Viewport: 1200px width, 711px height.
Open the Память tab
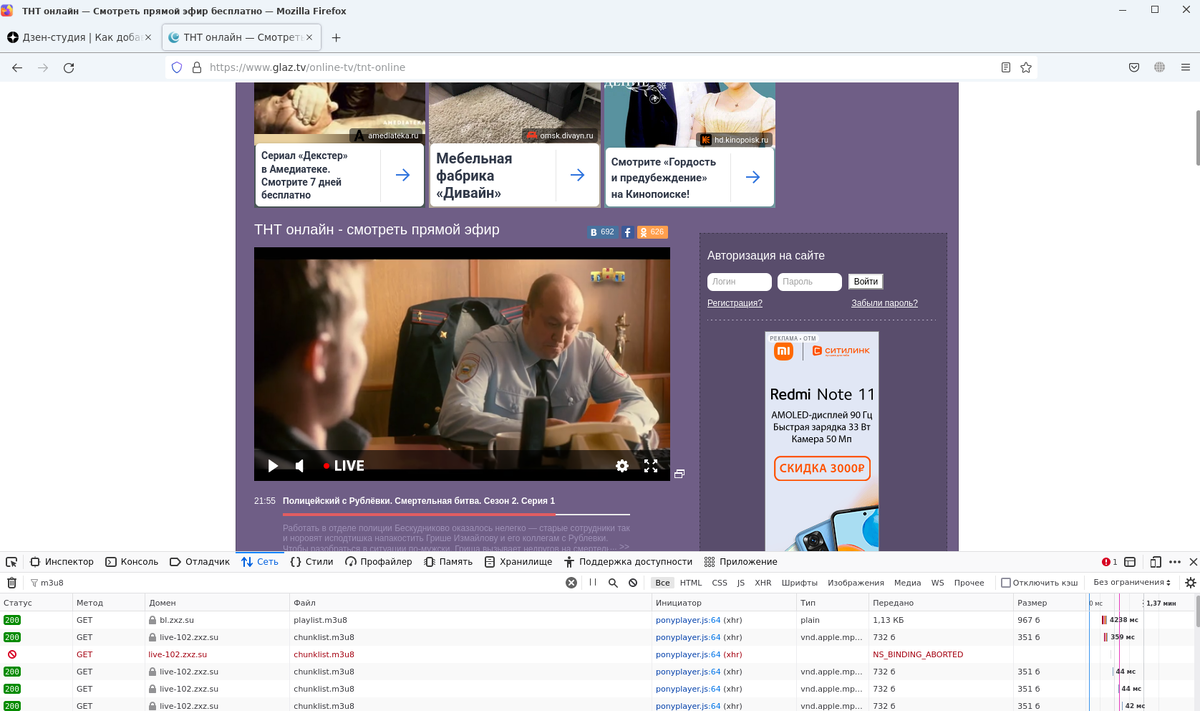447,562
